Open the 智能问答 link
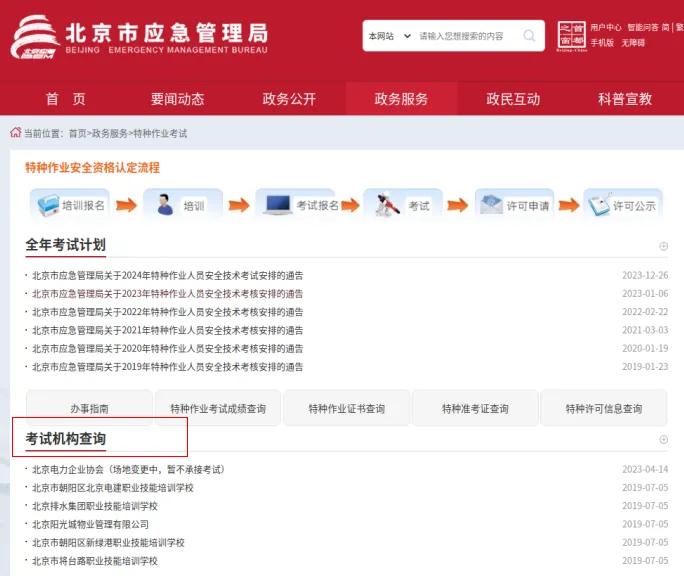The height and width of the screenshot is (576, 684). coord(643,27)
